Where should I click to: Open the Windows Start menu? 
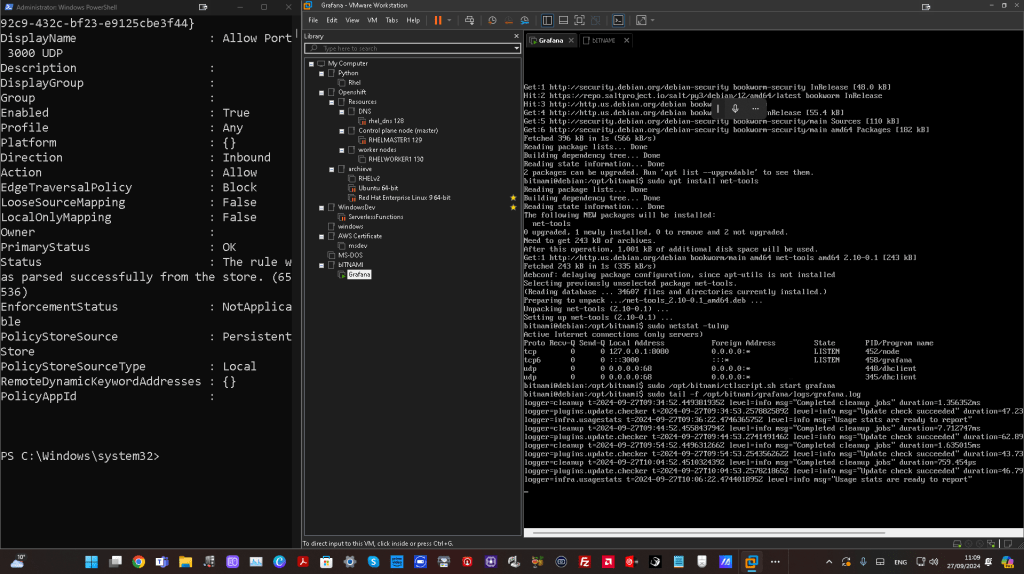[91, 562]
